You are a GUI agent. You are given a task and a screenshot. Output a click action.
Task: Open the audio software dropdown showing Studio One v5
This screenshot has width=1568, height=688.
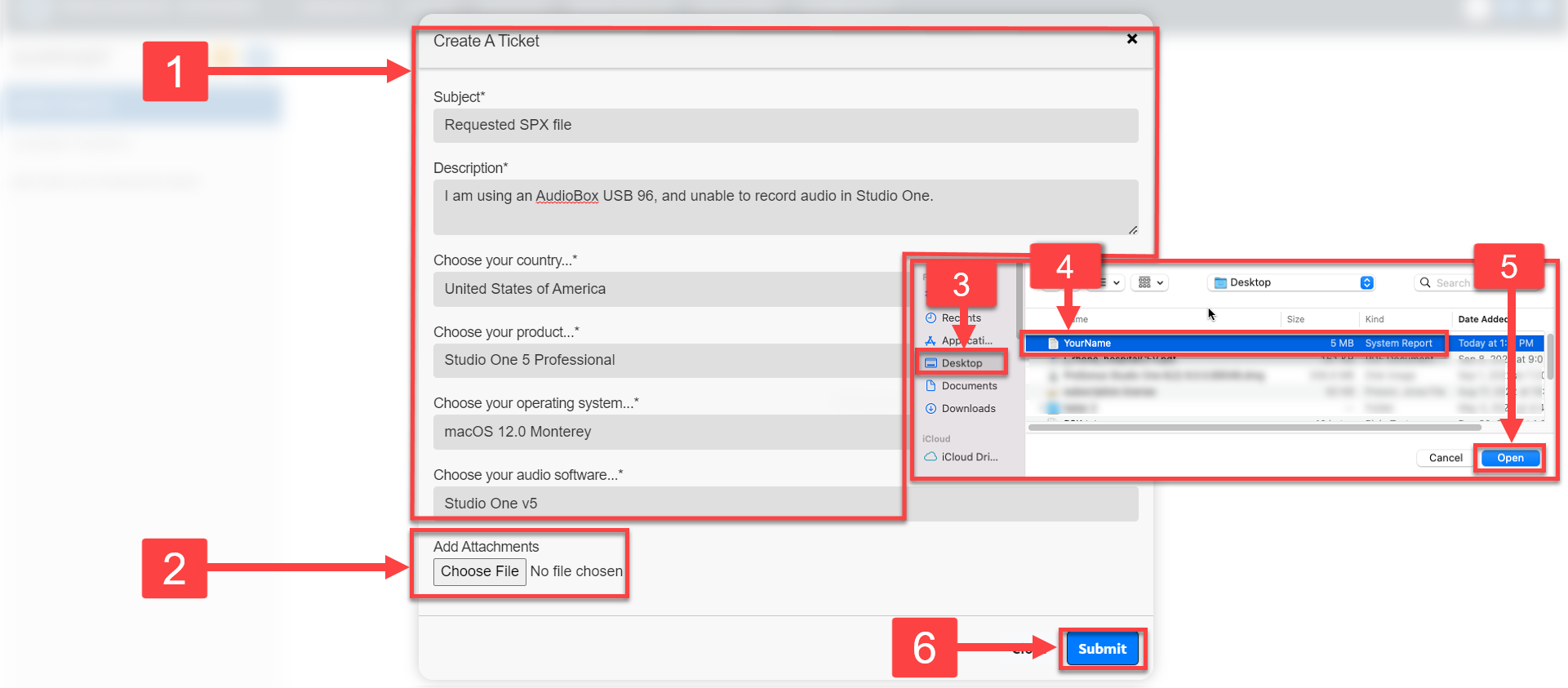(x=785, y=504)
